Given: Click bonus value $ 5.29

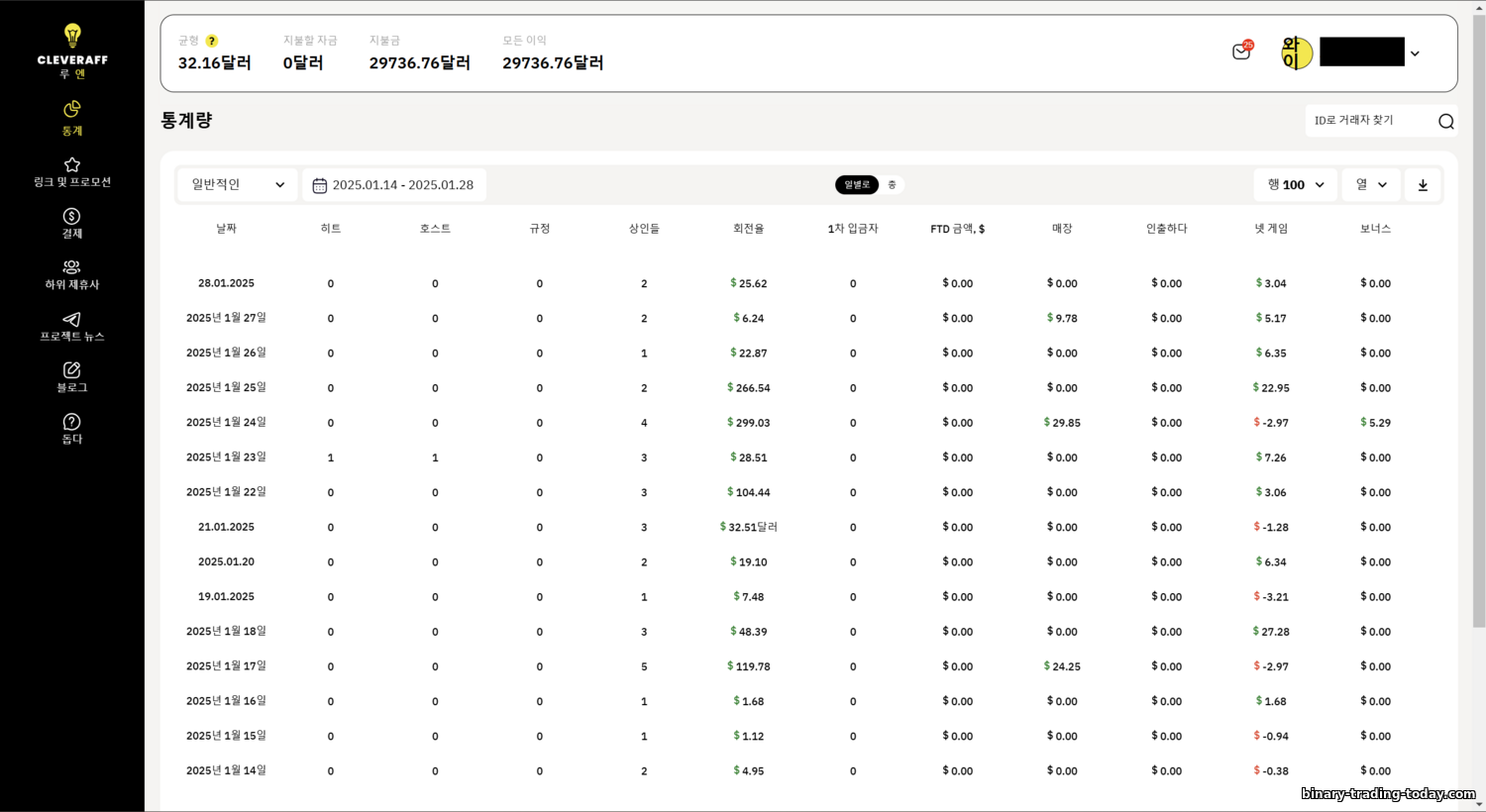Looking at the screenshot, I should (1375, 423).
